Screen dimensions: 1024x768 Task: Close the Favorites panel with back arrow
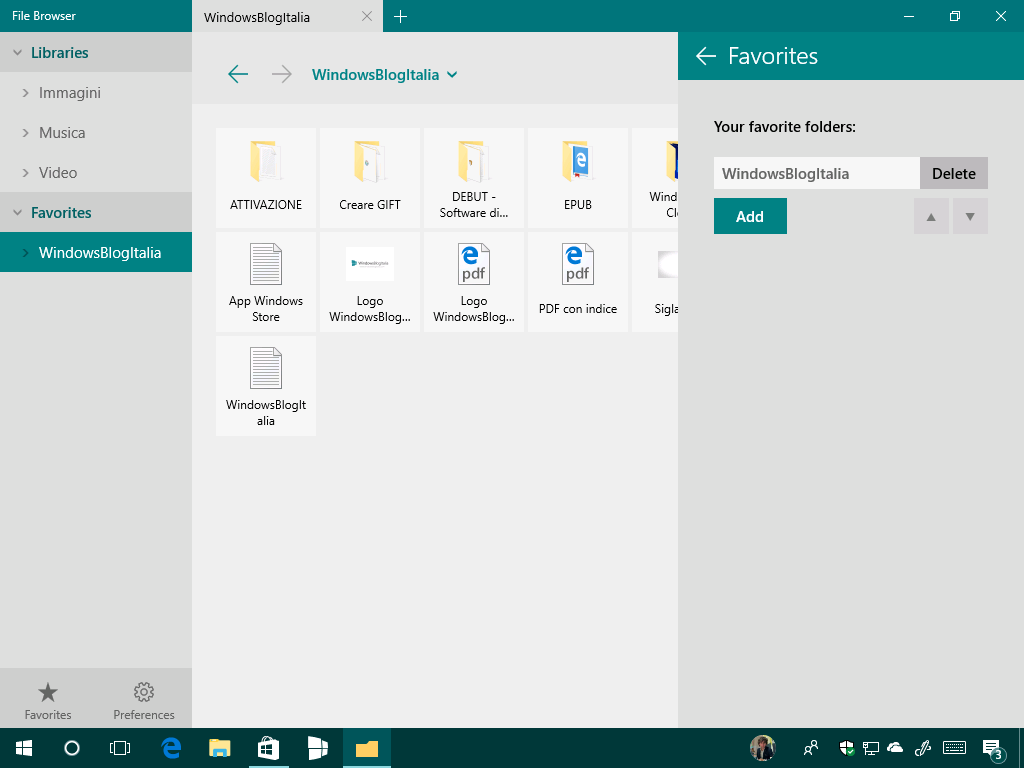(706, 56)
